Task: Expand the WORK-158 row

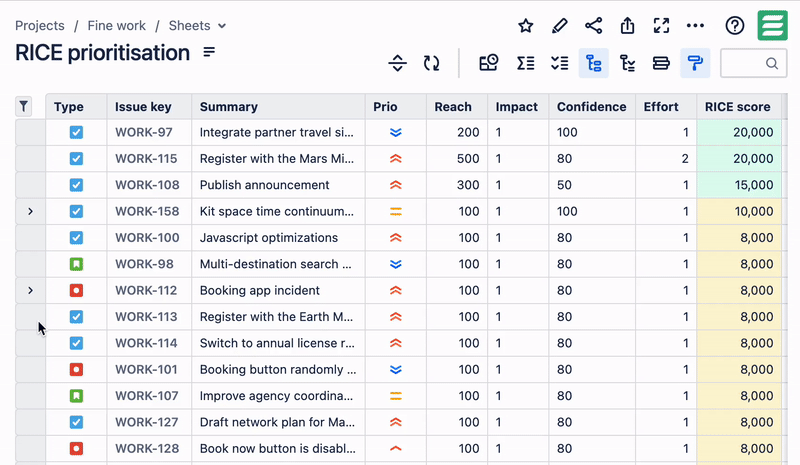Action: point(31,211)
